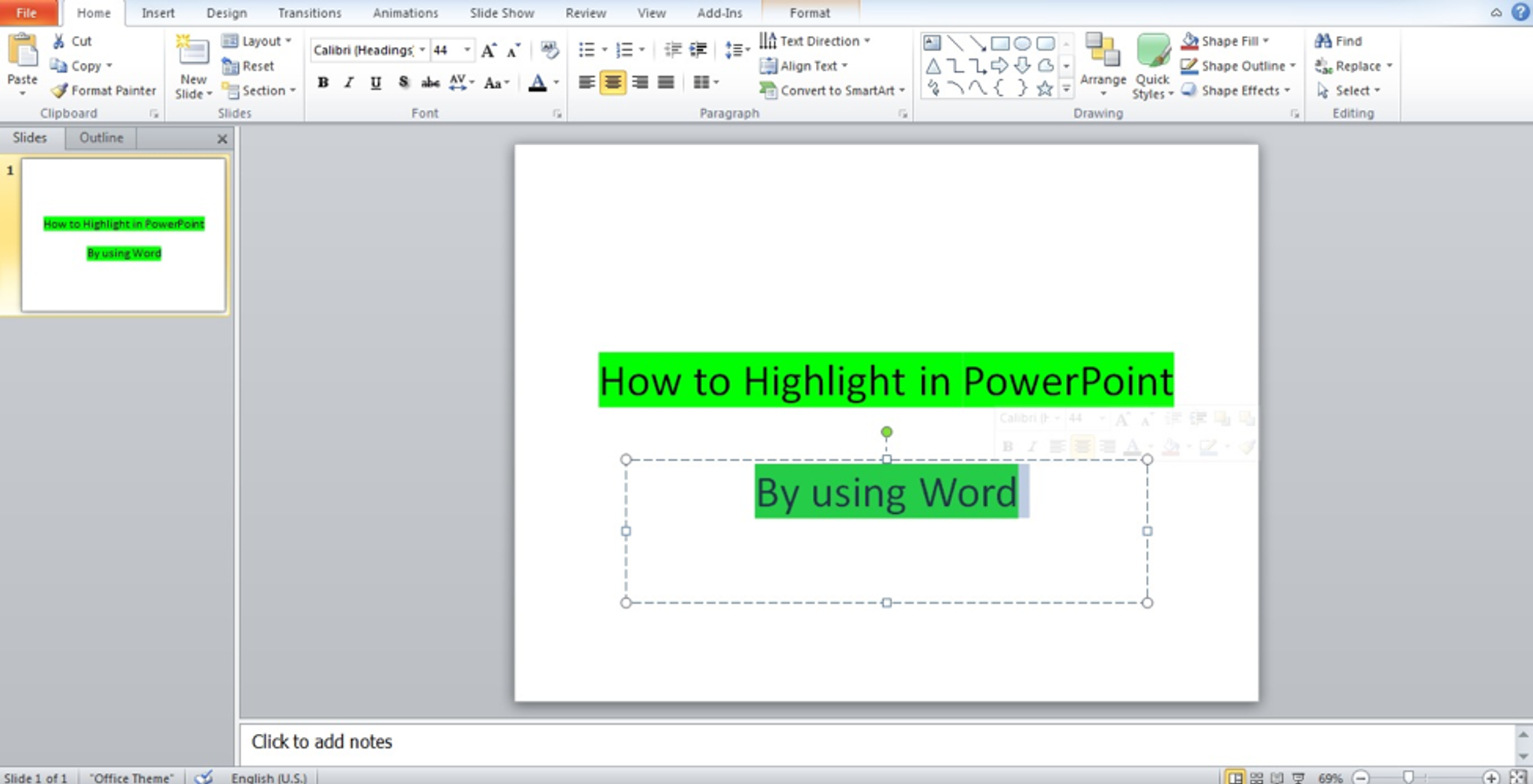This screenshot has width=1533, height=784.
Task: Open the Outline pane tab
Action: (101, 138)
